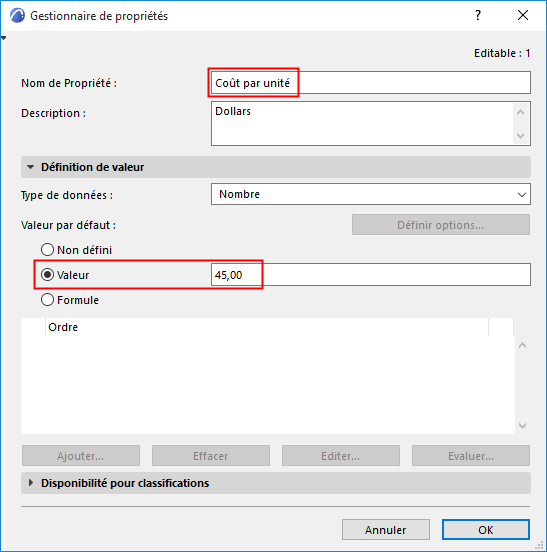Click in the Nom de Propriété field
The width and height of the screenshot is (547, 552).
click(x=371, y=83)
